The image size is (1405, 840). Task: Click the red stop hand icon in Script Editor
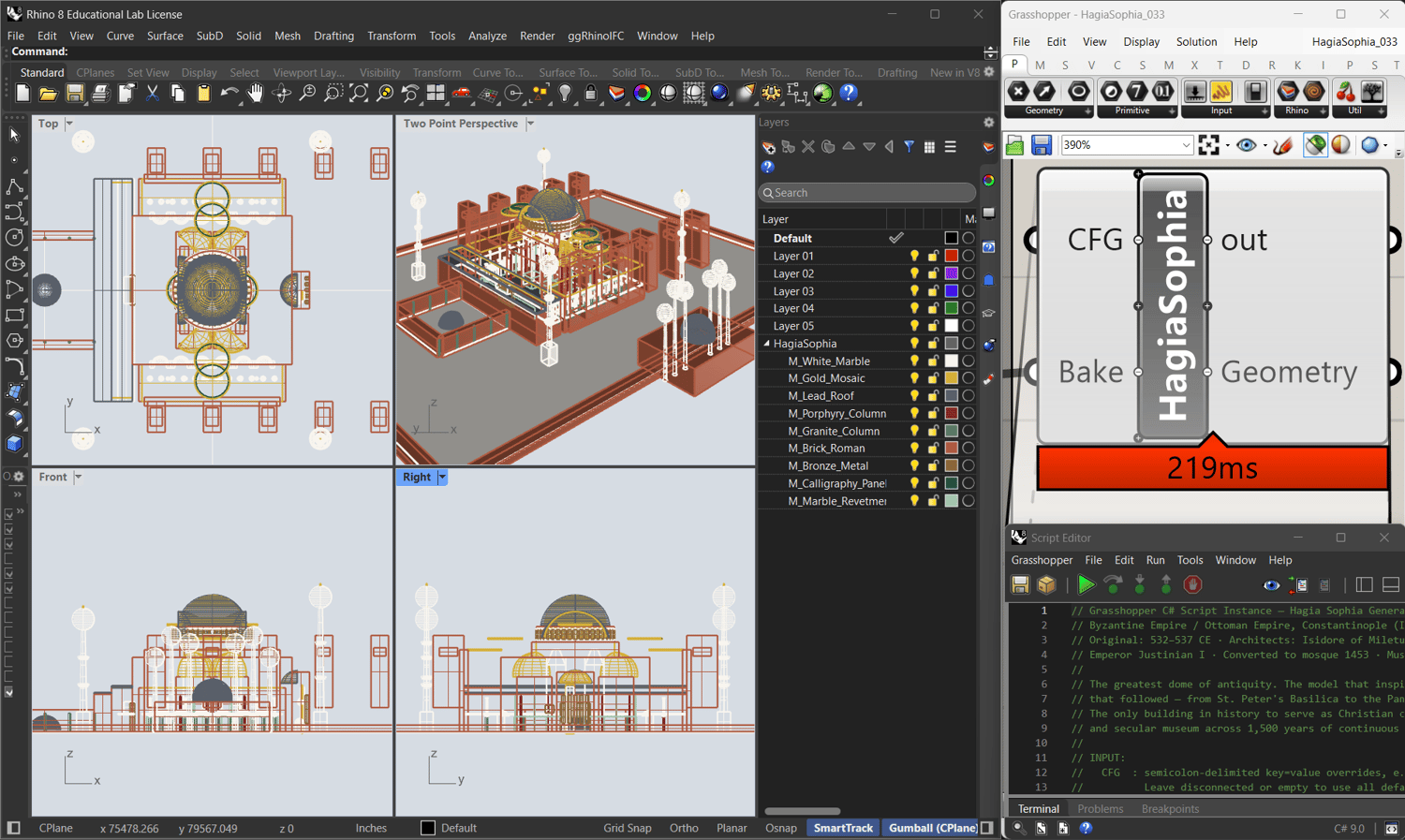pos(1192,585)
